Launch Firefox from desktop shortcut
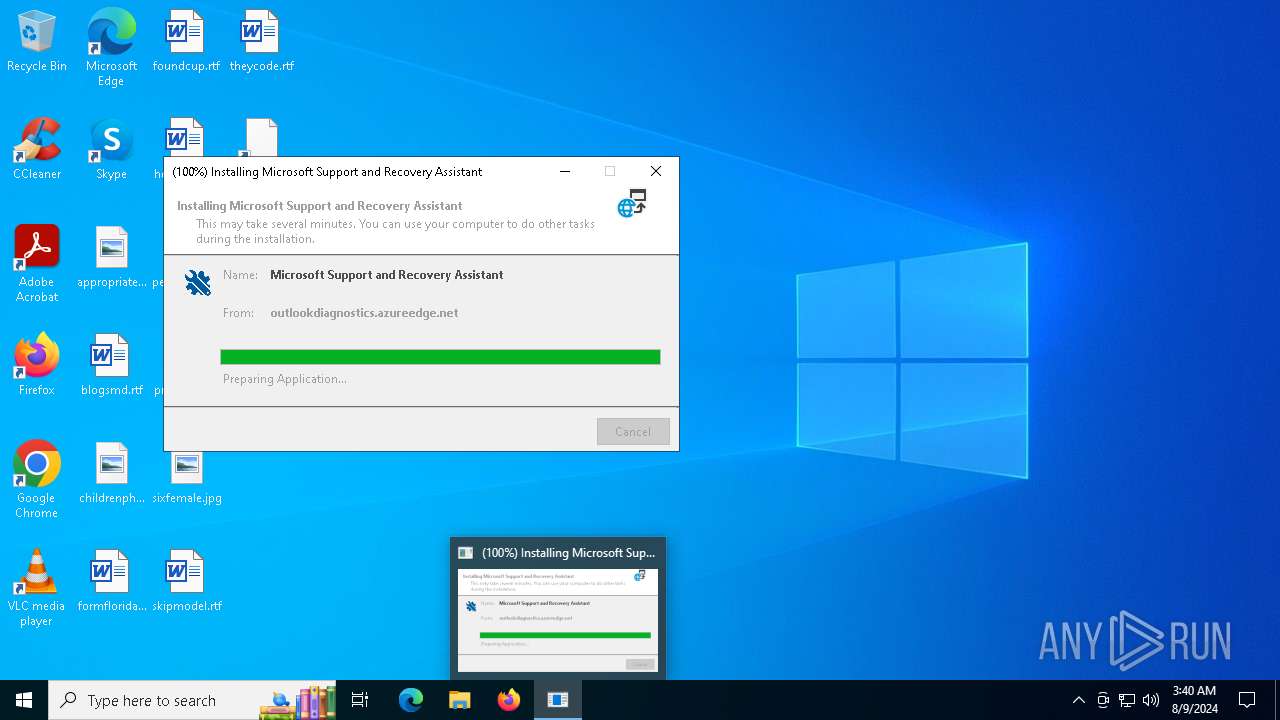This screenshot has width=1280, height=720. (37, 365)
